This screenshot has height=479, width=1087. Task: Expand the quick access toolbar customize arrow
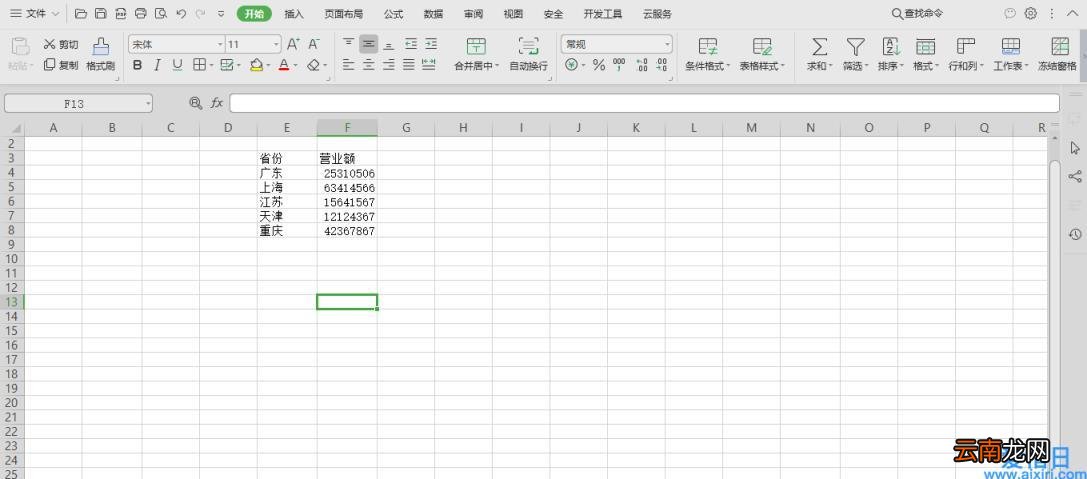click(x=221, y=13)
